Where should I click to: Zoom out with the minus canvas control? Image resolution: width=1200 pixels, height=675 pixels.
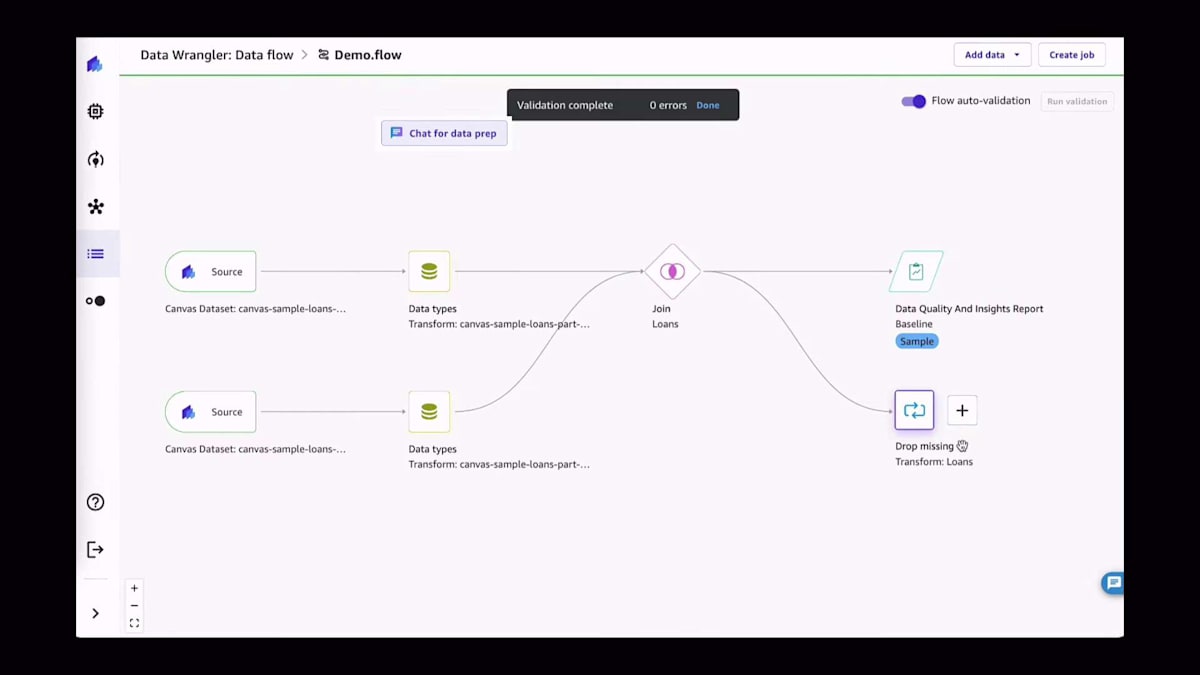(134, 606)
